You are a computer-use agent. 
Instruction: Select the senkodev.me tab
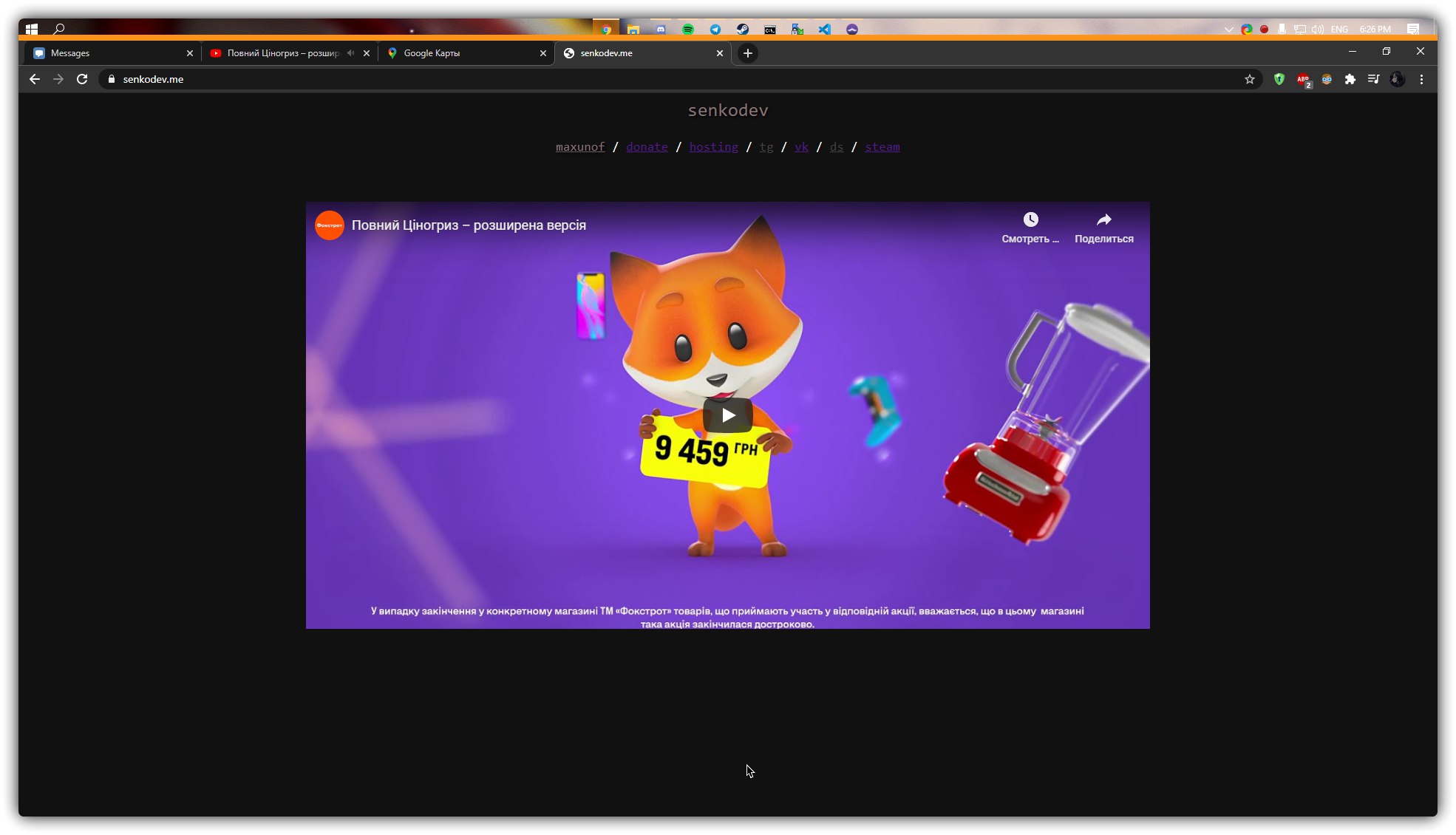[639, 53]
